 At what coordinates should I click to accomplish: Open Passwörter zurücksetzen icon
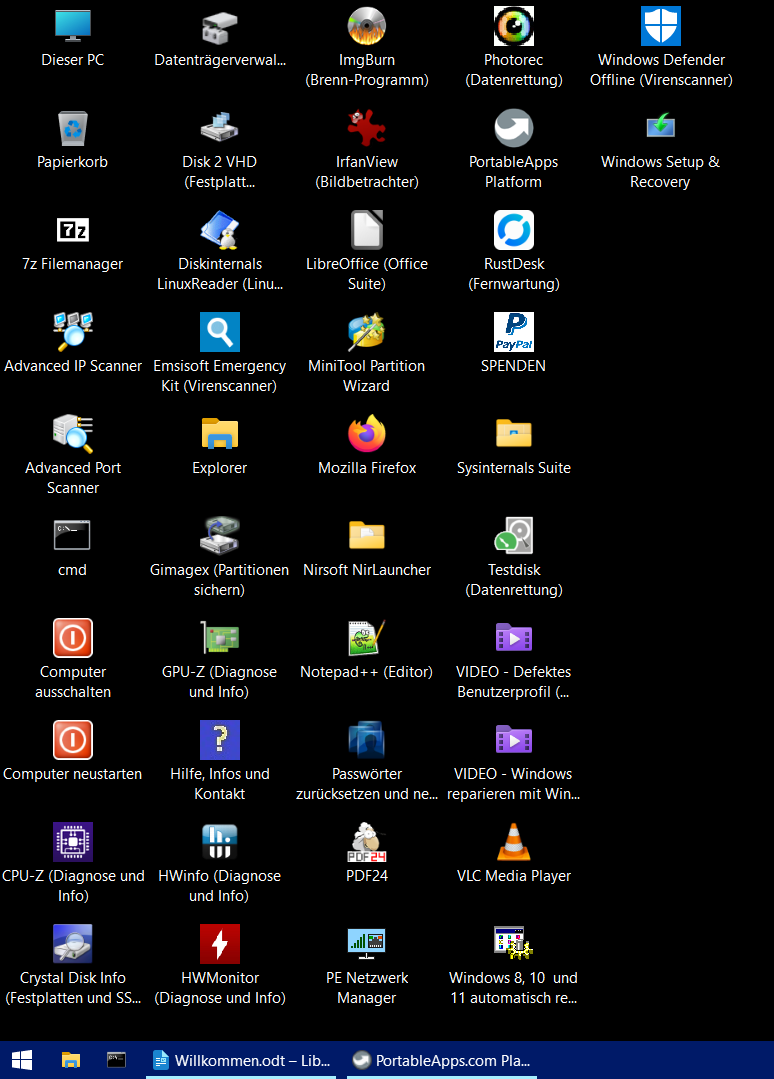tap(367, 739)
